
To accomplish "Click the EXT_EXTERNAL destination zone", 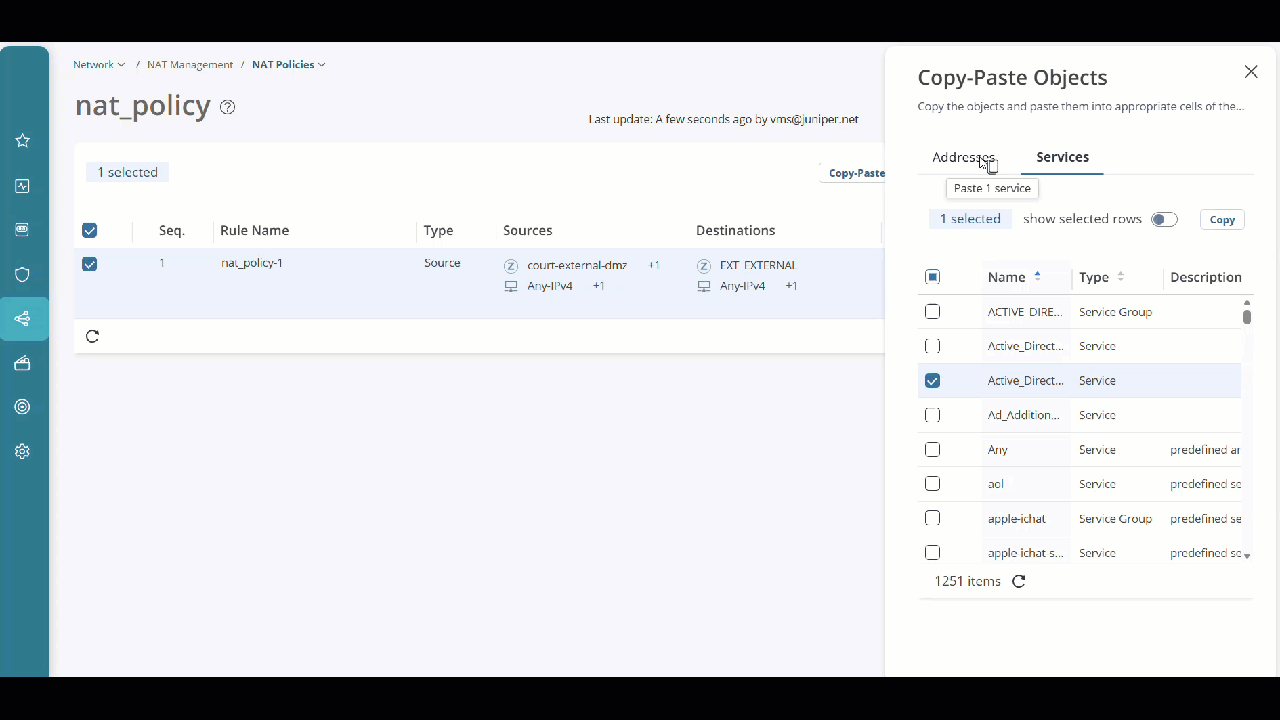I will click(x=758, y=266).
